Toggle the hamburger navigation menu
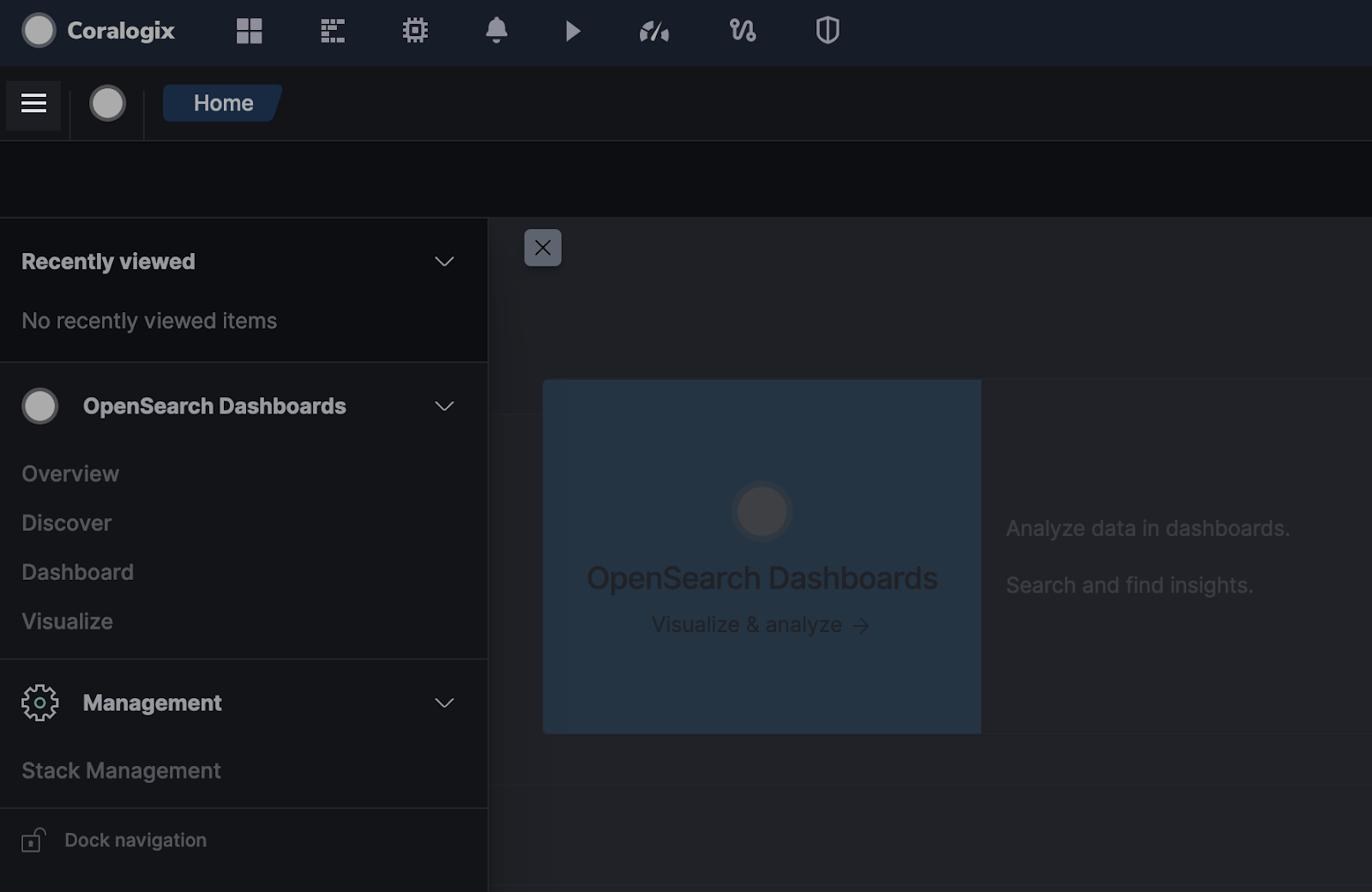This screenshot has width=1372, height=892. pyautogui.click(x=33, y=104)
